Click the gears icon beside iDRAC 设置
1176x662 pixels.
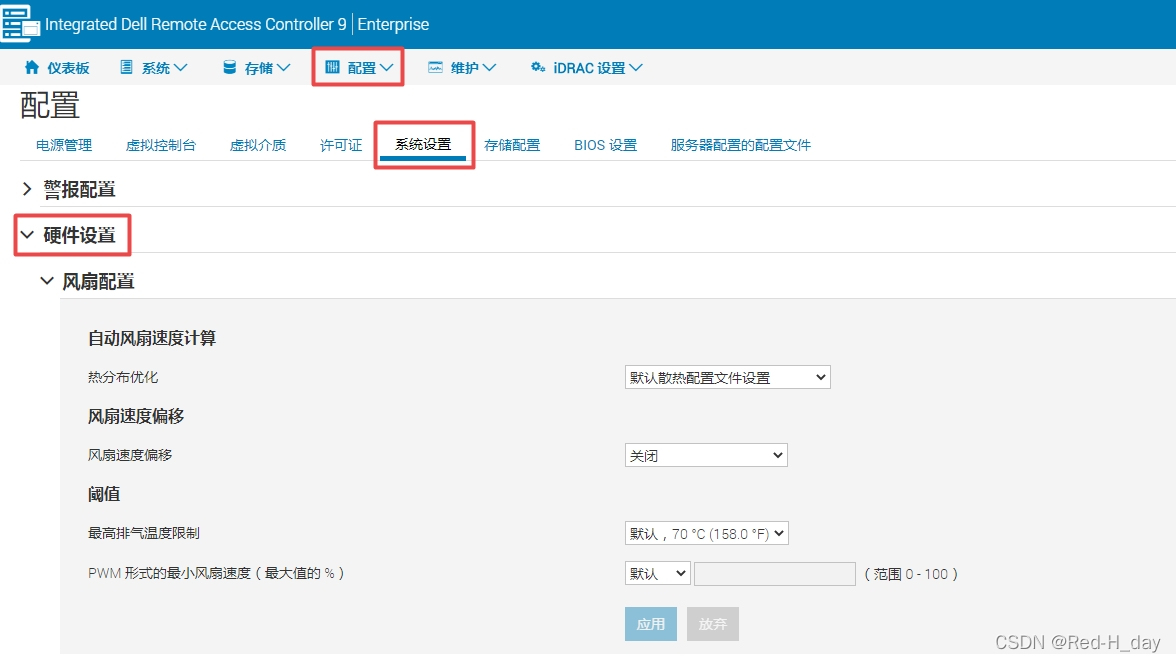pyautogui.click(x=538, y=67)
